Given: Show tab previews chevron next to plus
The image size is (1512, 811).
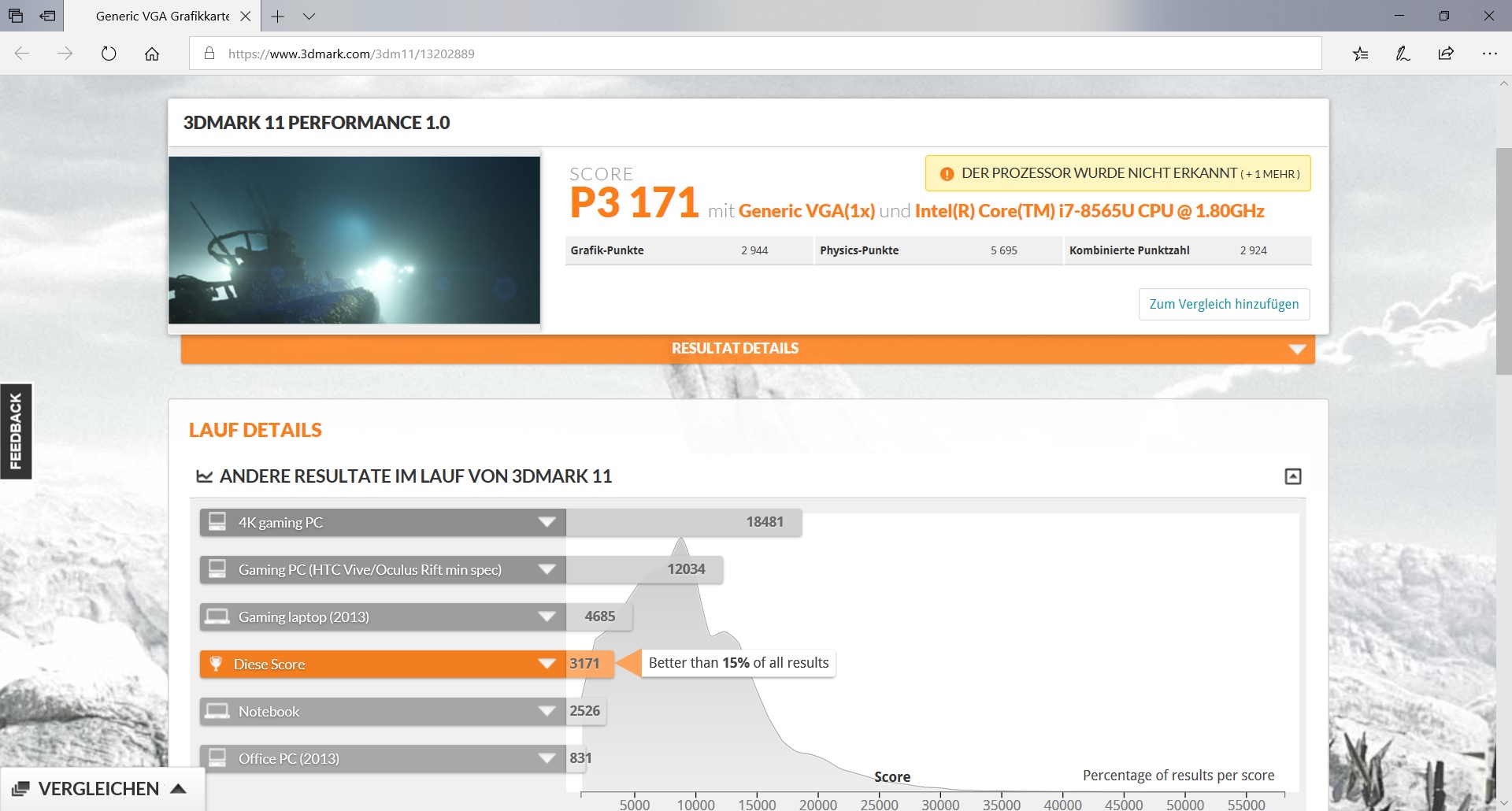Looking at the screenshot, I should tap(309, 16).
